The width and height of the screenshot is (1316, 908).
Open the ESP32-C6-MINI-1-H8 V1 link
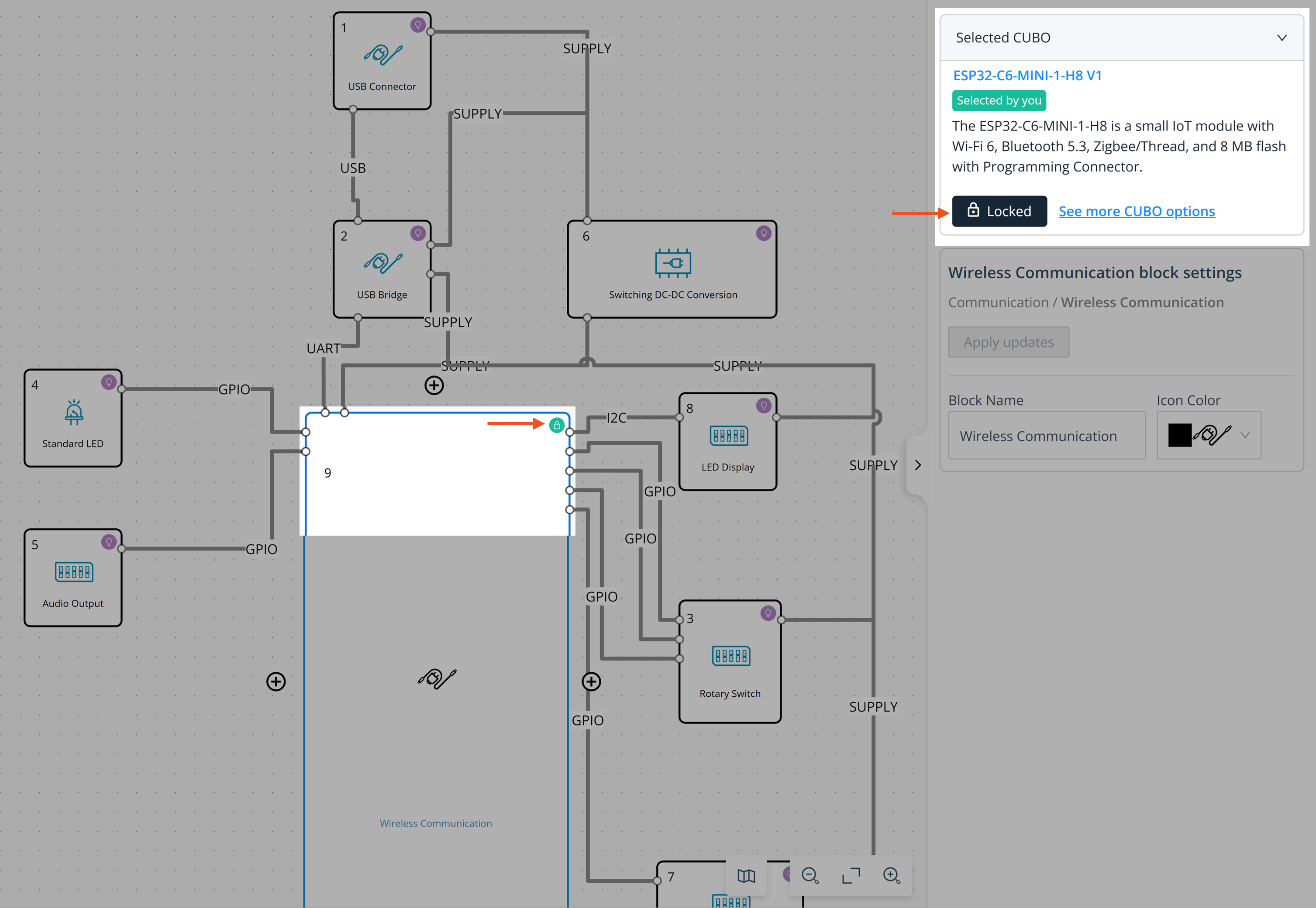(1027, 75)
